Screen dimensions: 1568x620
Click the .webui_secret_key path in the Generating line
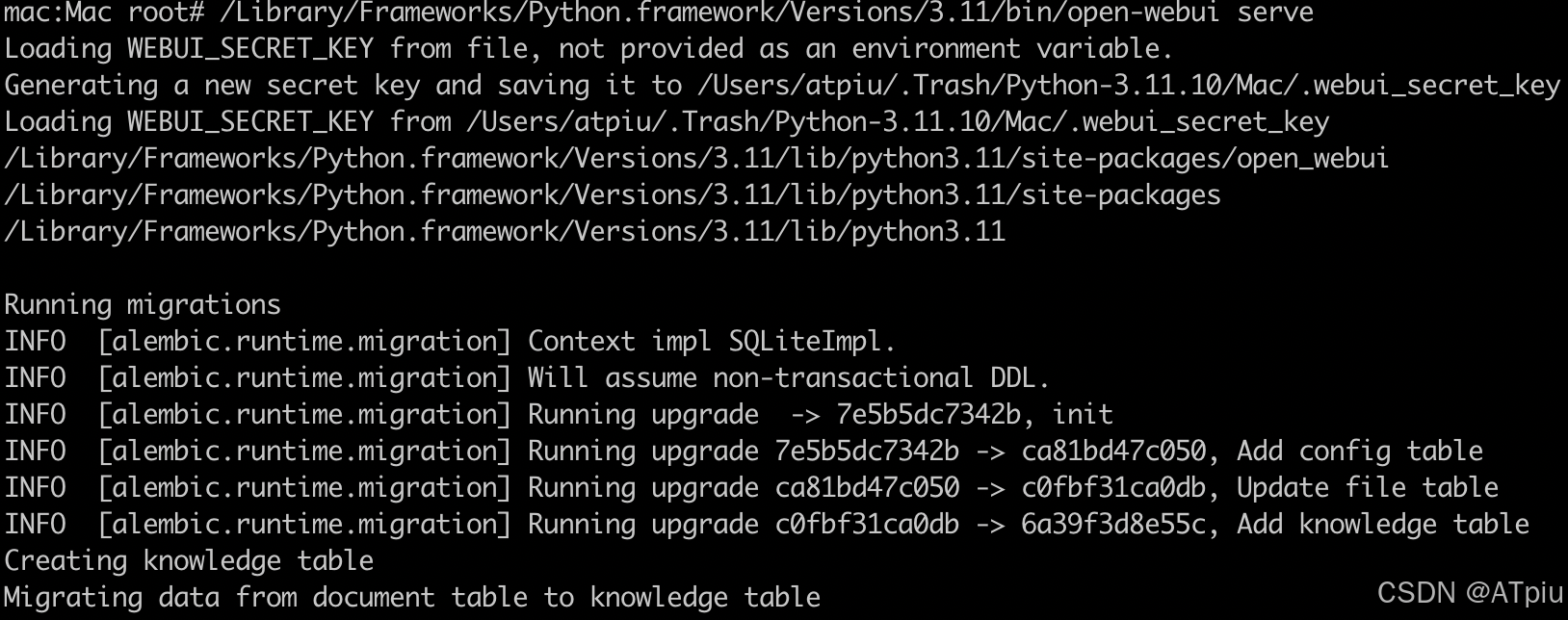coord(1129,86)
